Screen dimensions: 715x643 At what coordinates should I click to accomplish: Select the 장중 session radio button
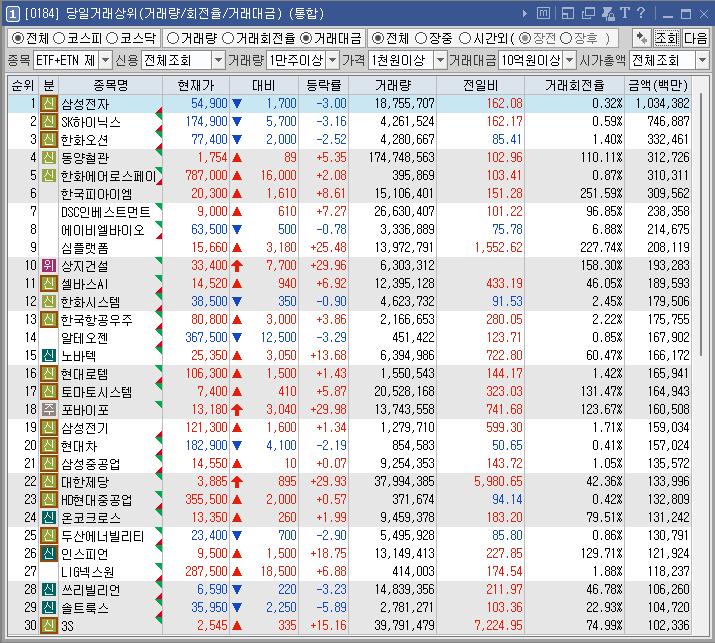[x=421, y=38]
